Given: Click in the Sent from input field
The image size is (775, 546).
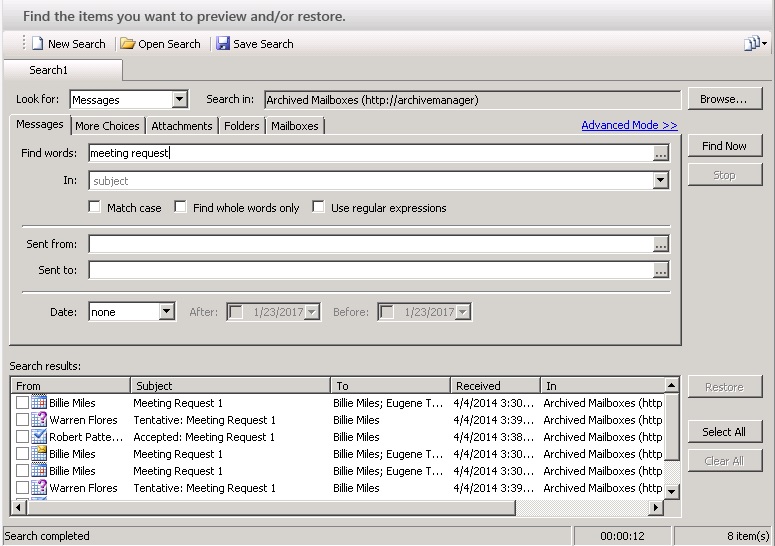Looking at the screenshot, I should point(370,244).
